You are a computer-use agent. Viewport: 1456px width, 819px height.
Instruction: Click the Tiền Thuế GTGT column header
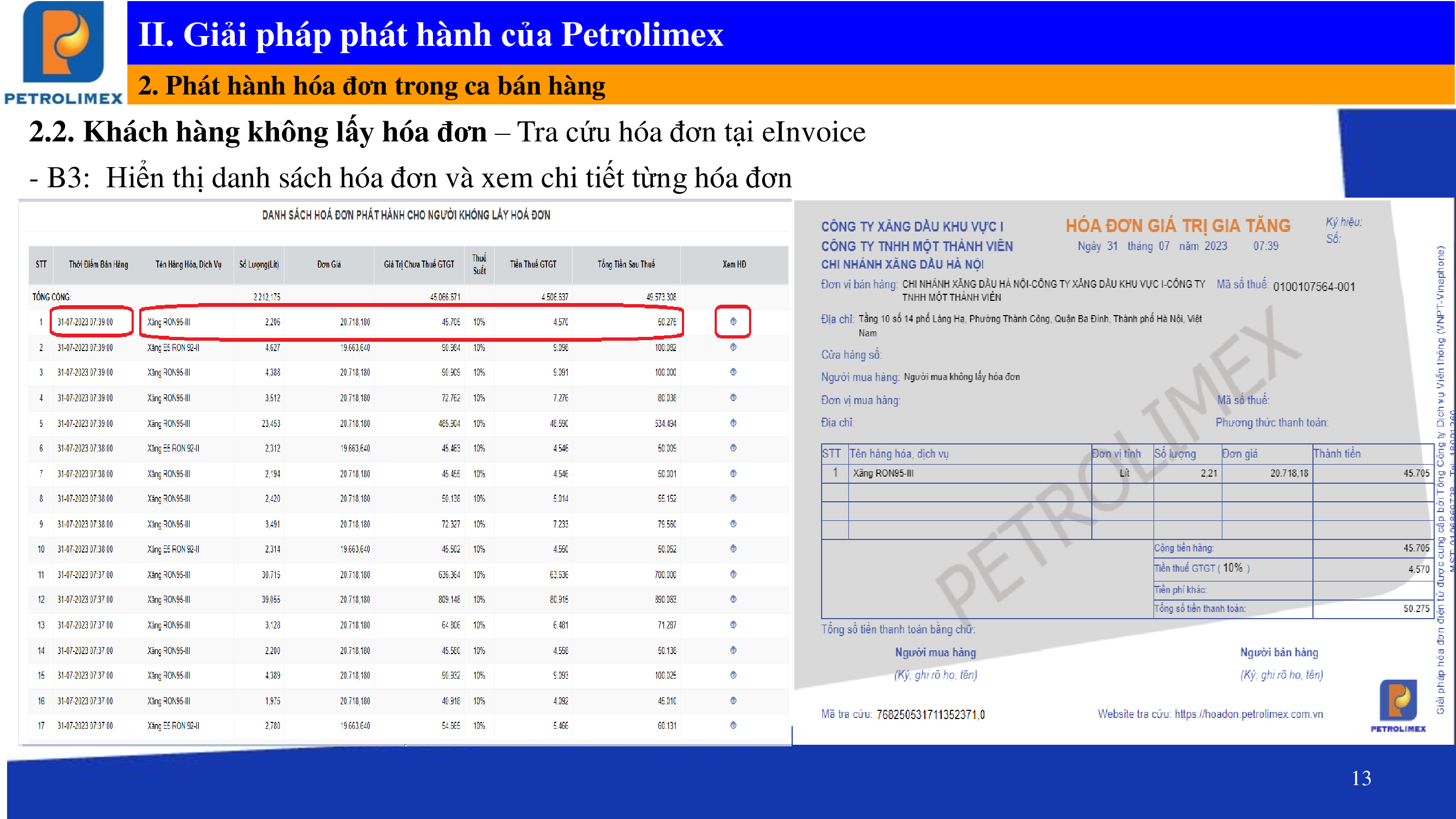coord(533,264)
